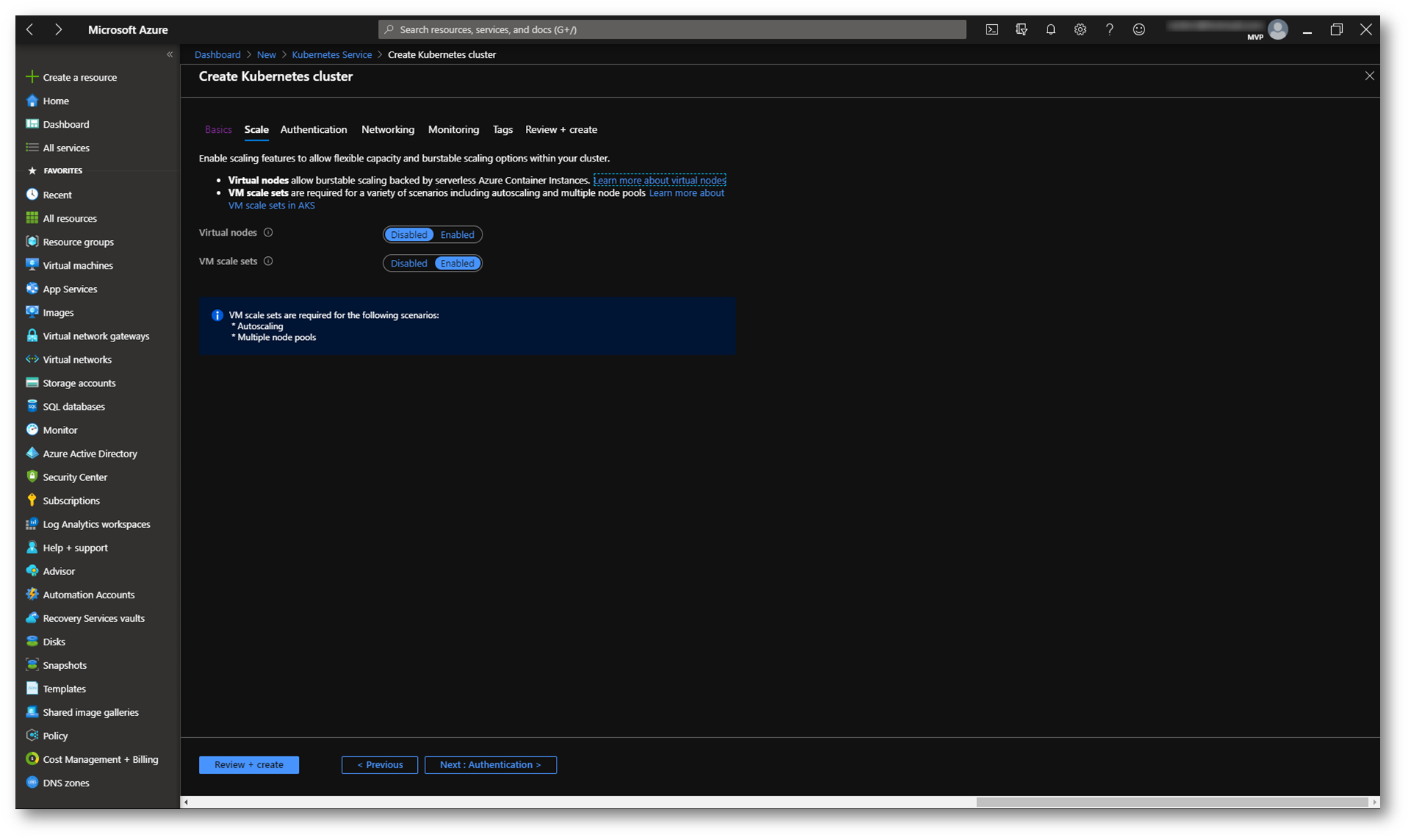1411x840 pixels.
Task: Switch to the Networking tab
Action: (387, 130)
